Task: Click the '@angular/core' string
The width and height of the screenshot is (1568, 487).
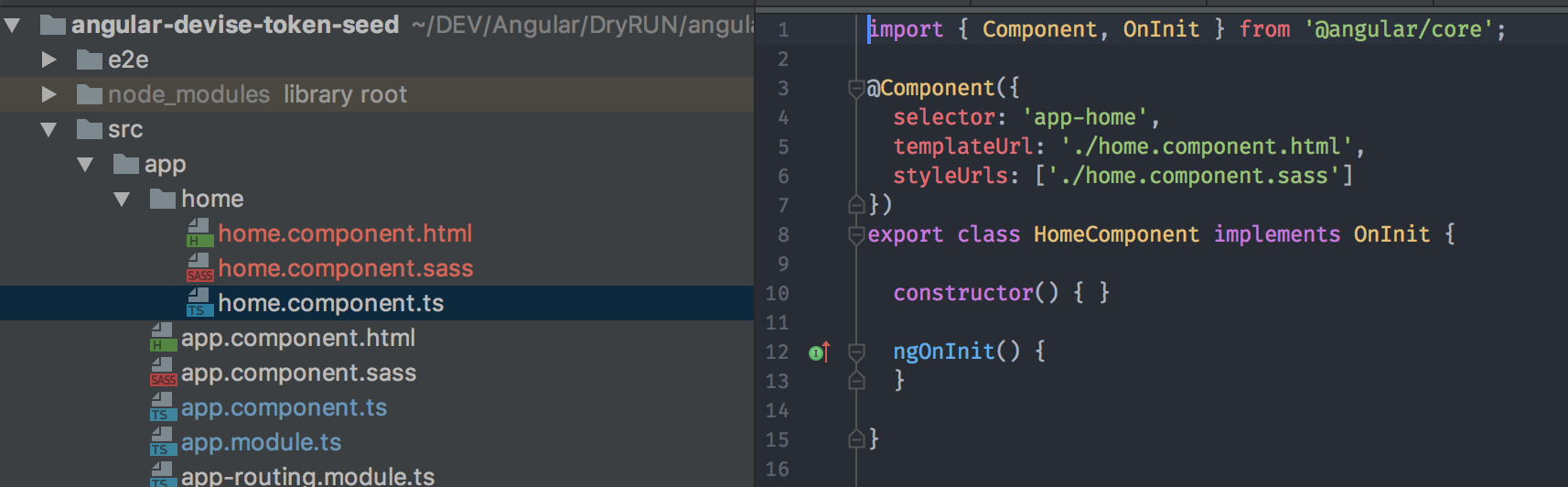Action: (1400, 29)
